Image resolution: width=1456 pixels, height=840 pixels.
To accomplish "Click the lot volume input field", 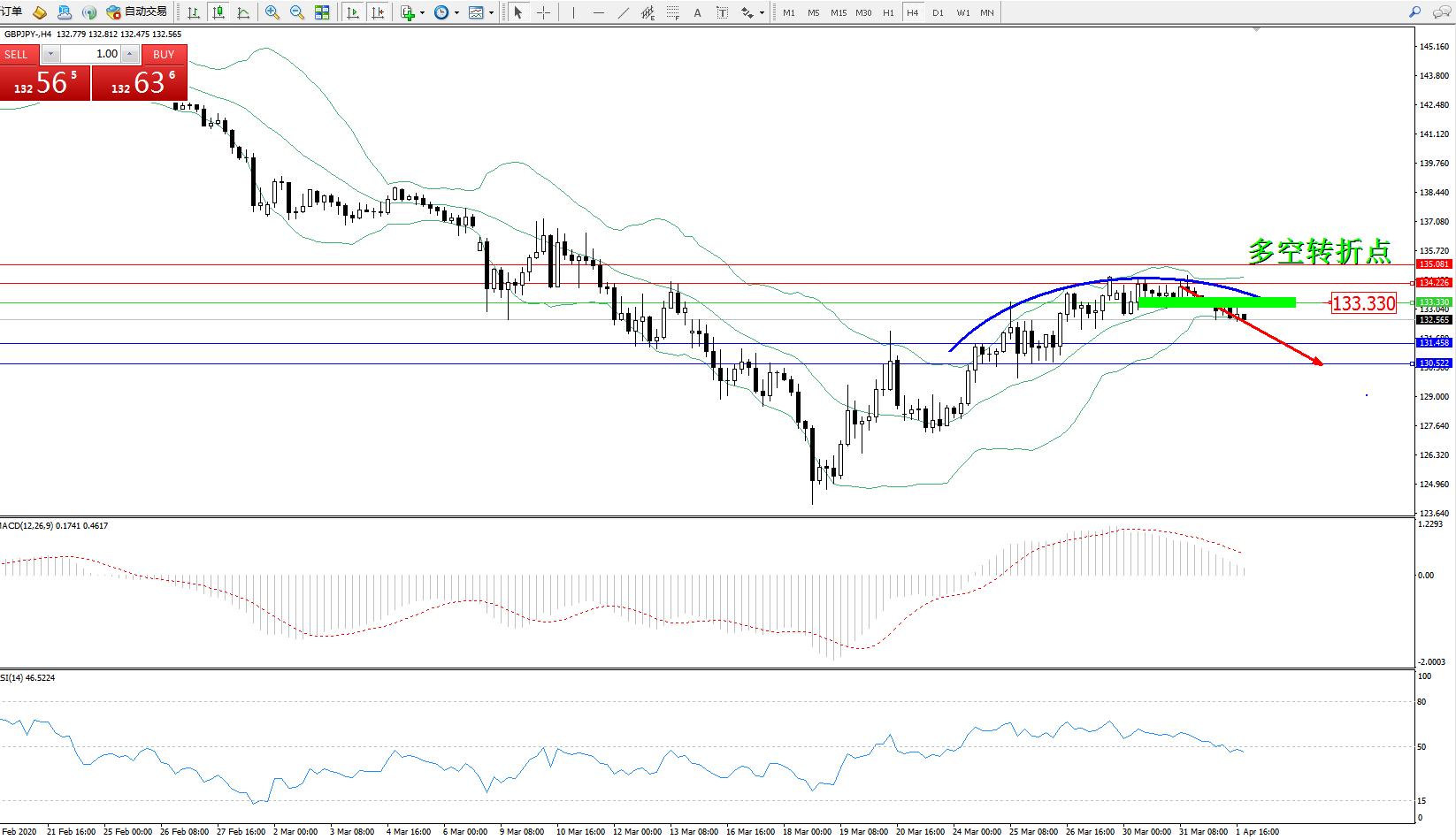I will click(91, 54).
